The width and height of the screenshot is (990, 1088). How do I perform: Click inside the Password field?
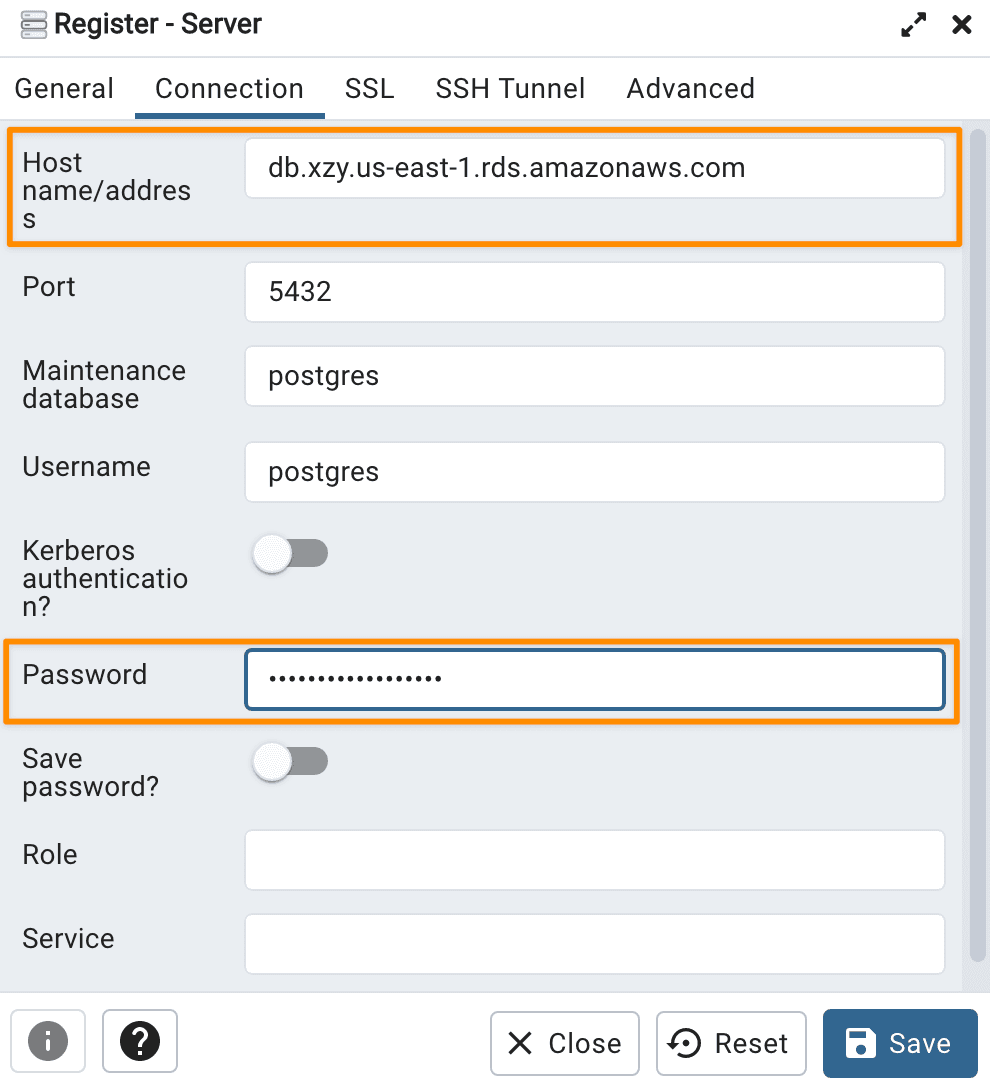click(x=595, y=679)
